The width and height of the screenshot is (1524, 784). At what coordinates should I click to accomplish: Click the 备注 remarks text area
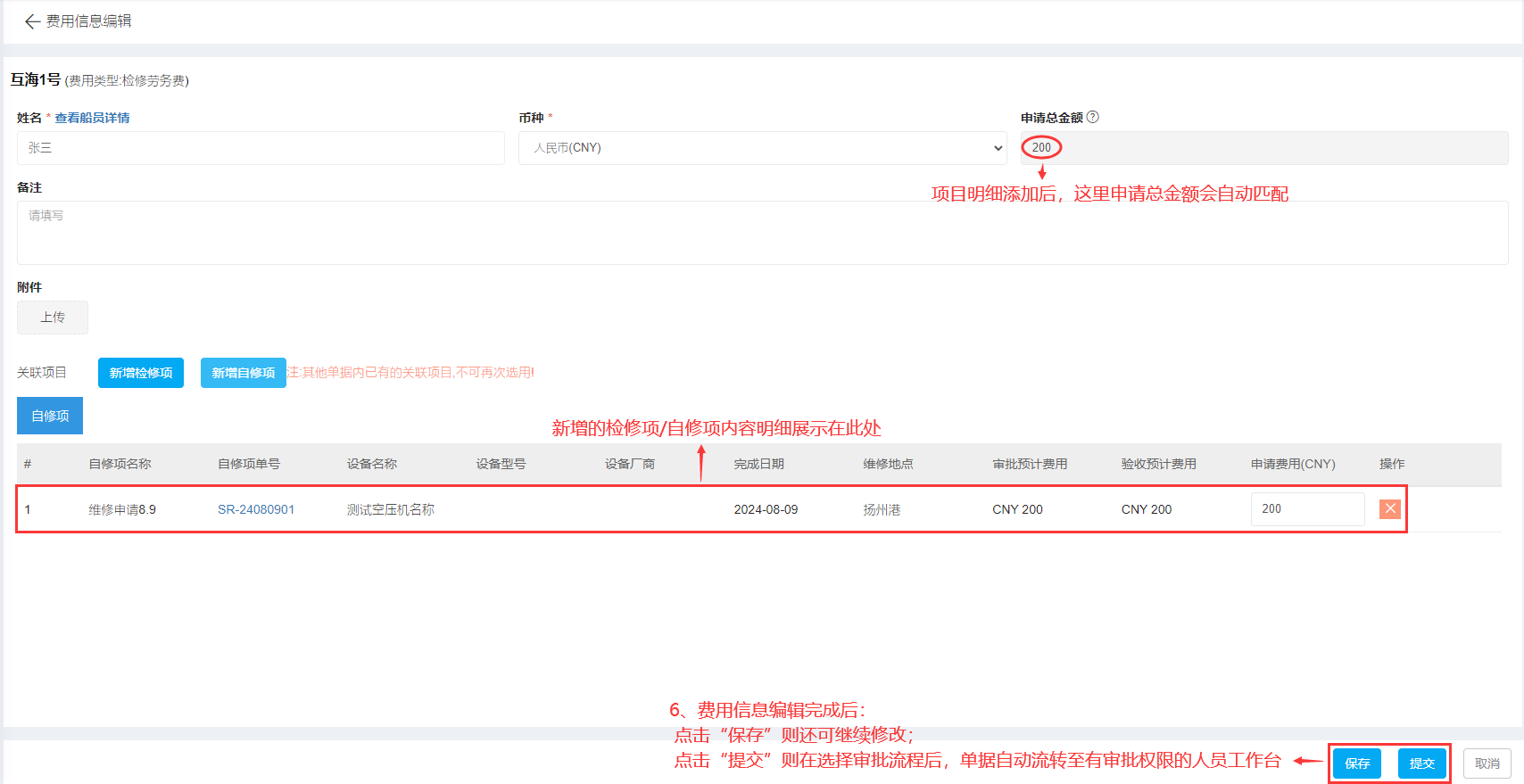tap(762, 233)
